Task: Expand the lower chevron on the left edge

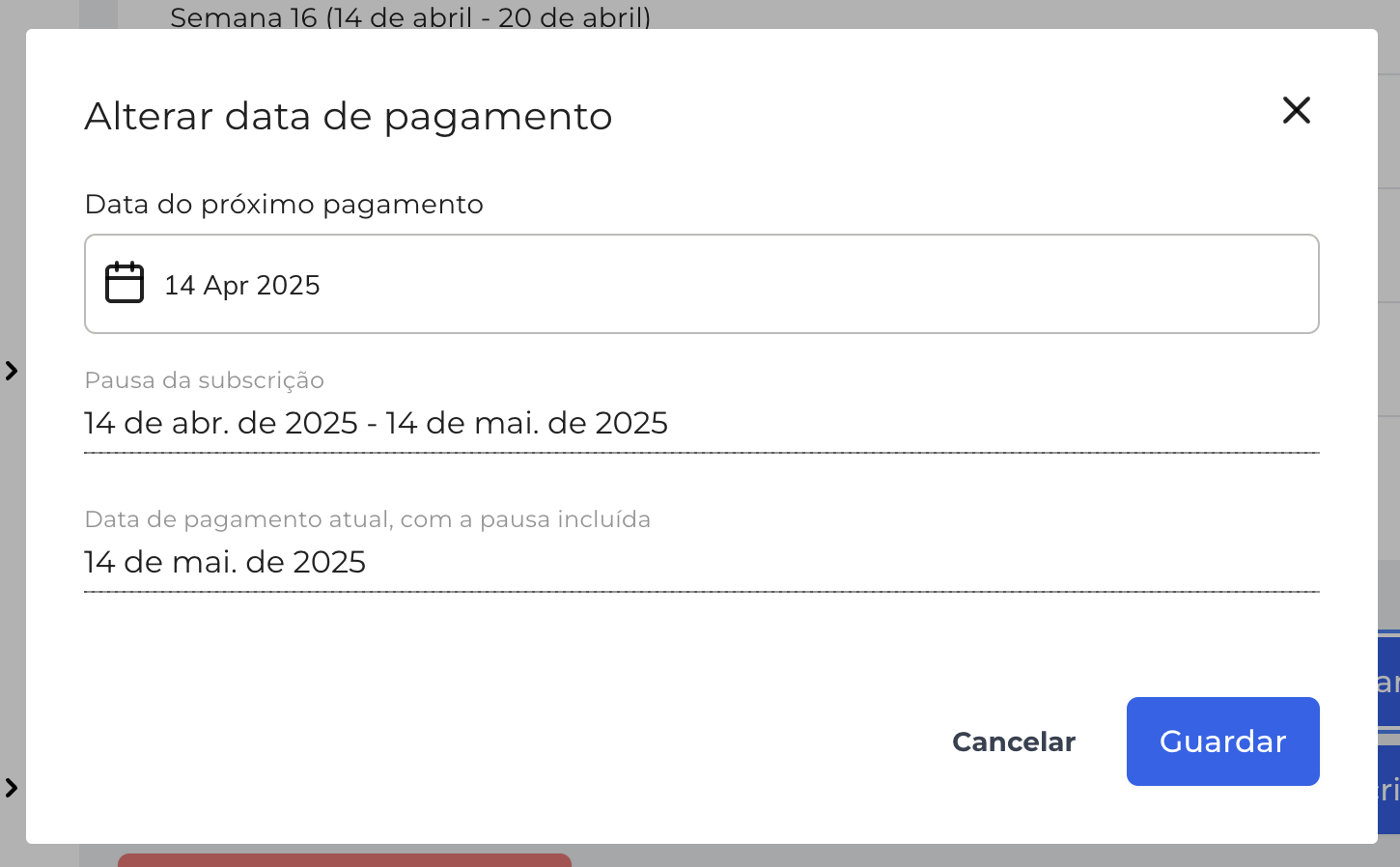Action: coord(12,788)
